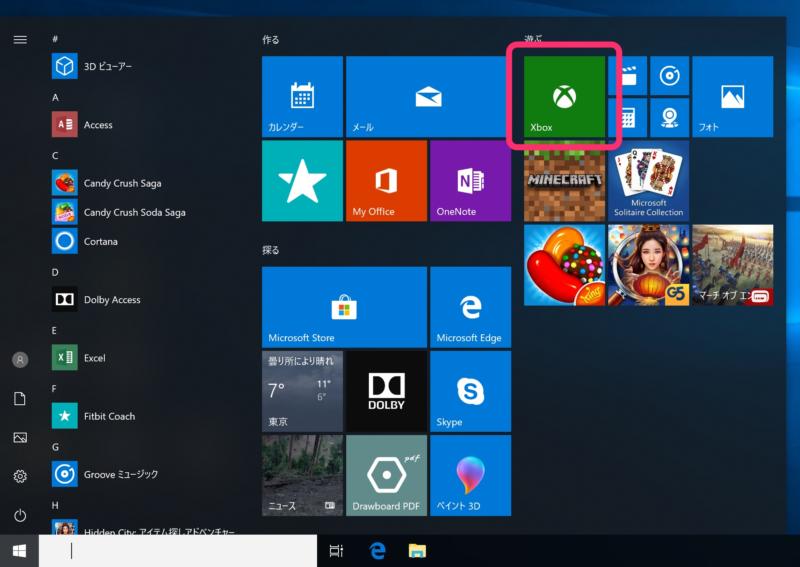The width and height of the screenshot is (800, 567).
Task: Open the Microsoft Store tile
Action: tap(344, 307)
